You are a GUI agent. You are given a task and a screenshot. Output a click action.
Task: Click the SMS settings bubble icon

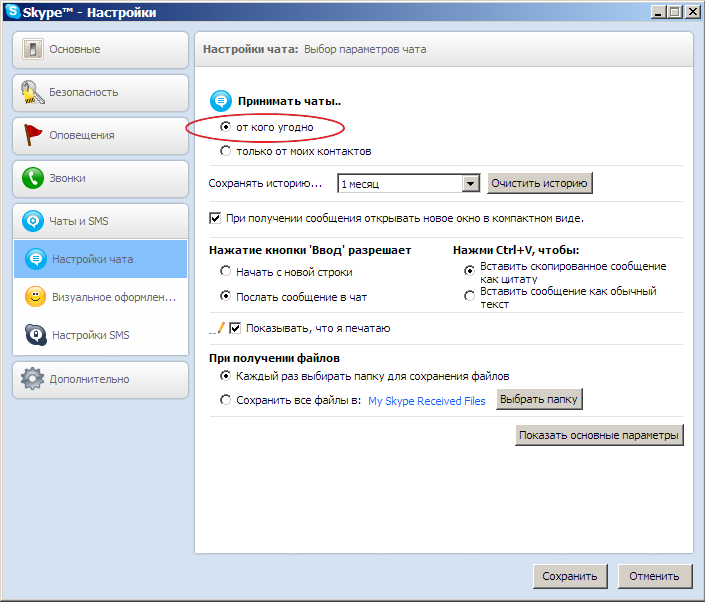click(36, 335)
